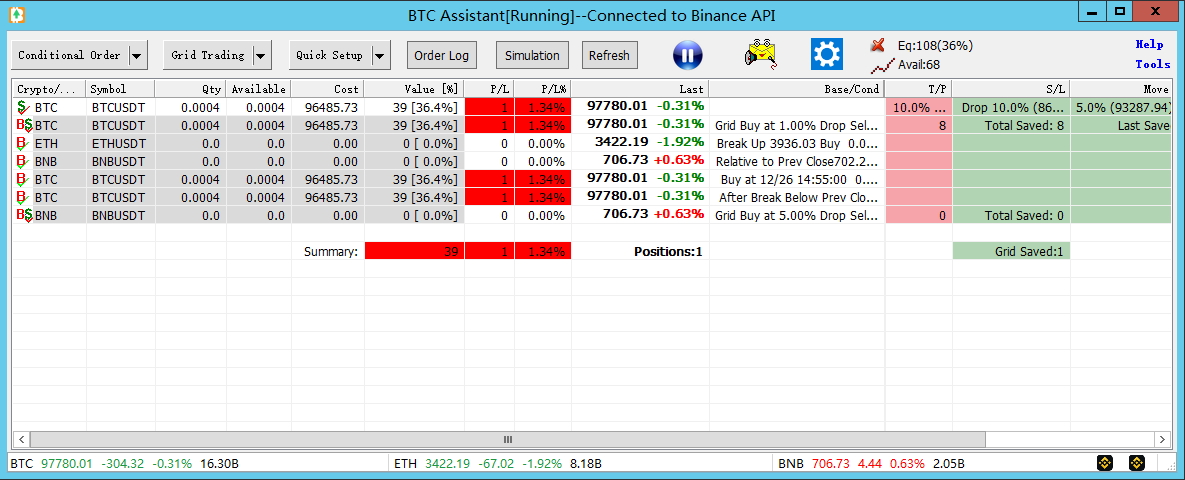Sort by the Symbol column header

[121, 89]
